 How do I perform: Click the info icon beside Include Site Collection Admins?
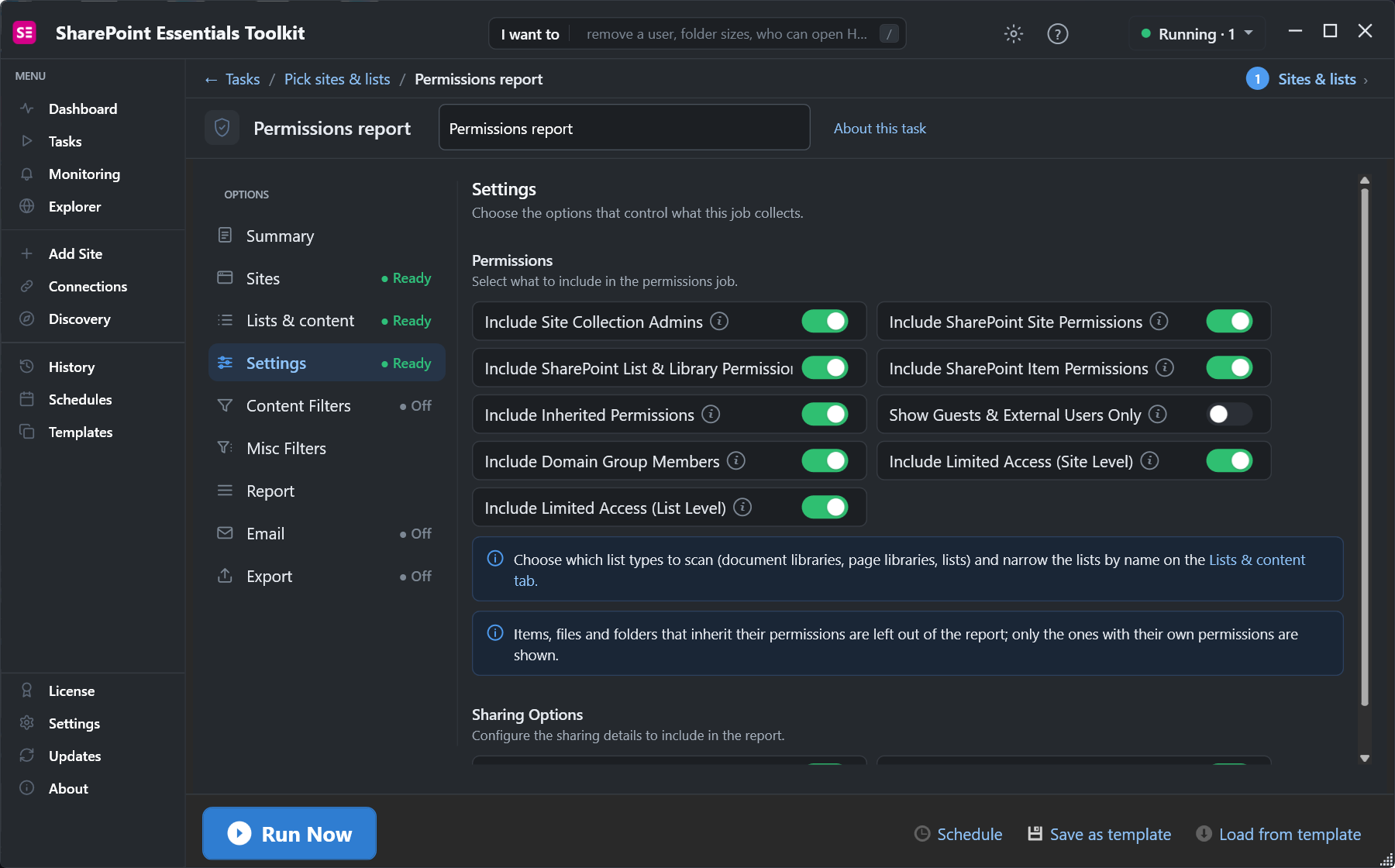coord(719,321)
